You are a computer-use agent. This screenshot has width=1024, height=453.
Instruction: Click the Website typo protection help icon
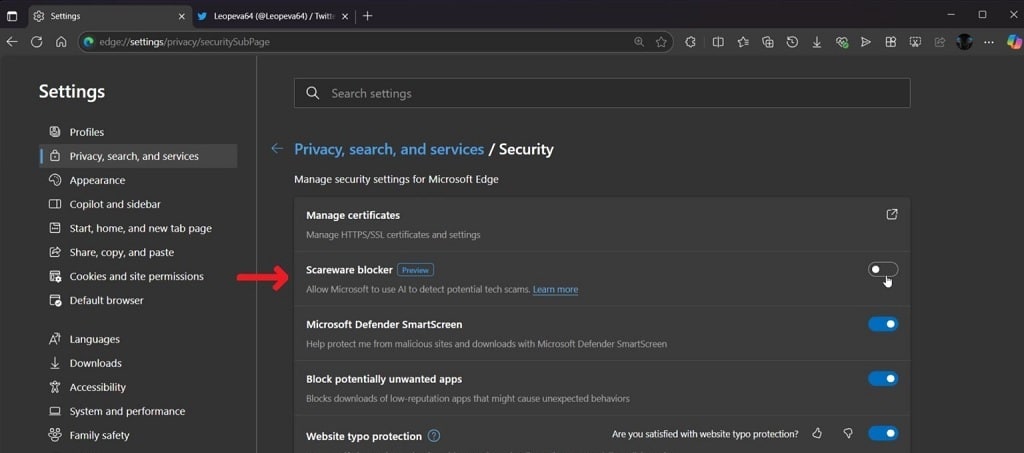pos(434,435)
